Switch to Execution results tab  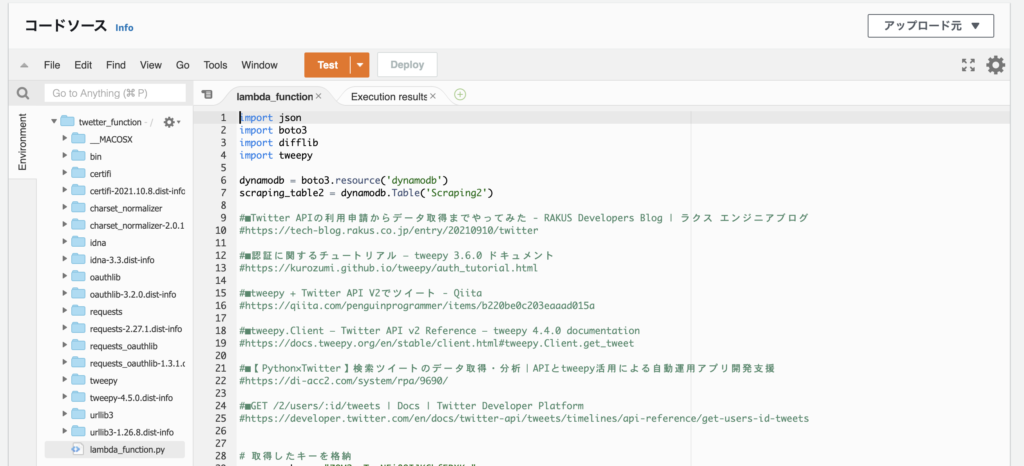pos(389,96)
